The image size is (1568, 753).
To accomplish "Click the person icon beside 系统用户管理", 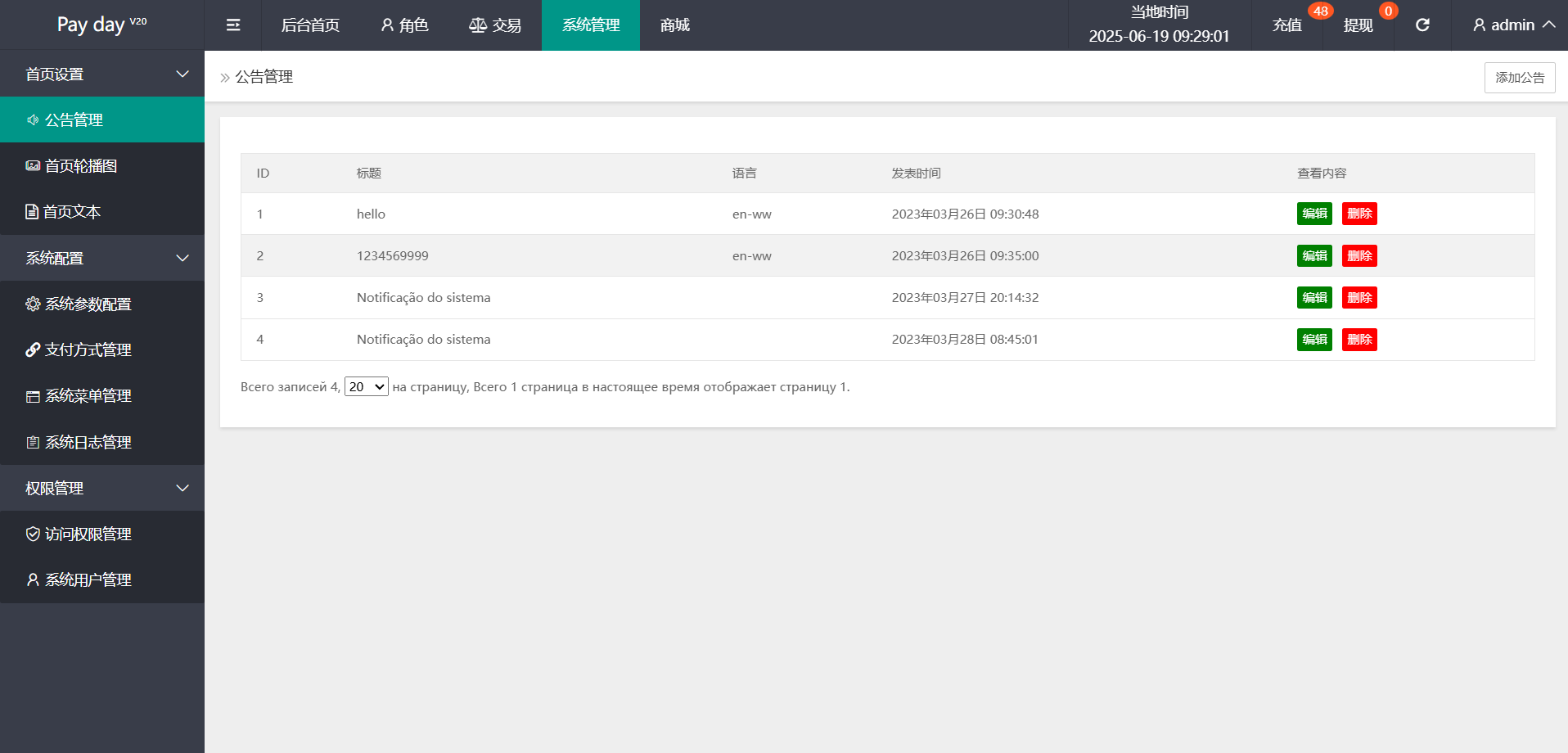I will click(33, 579).
